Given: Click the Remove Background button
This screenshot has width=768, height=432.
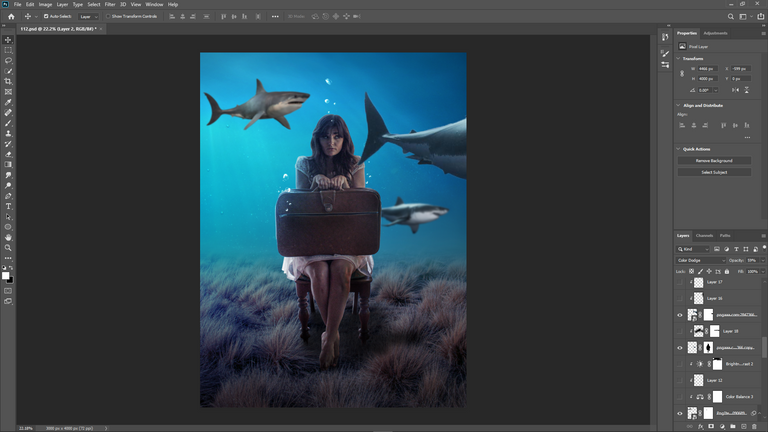Looking at the screenshot, I should coord(714,161).
